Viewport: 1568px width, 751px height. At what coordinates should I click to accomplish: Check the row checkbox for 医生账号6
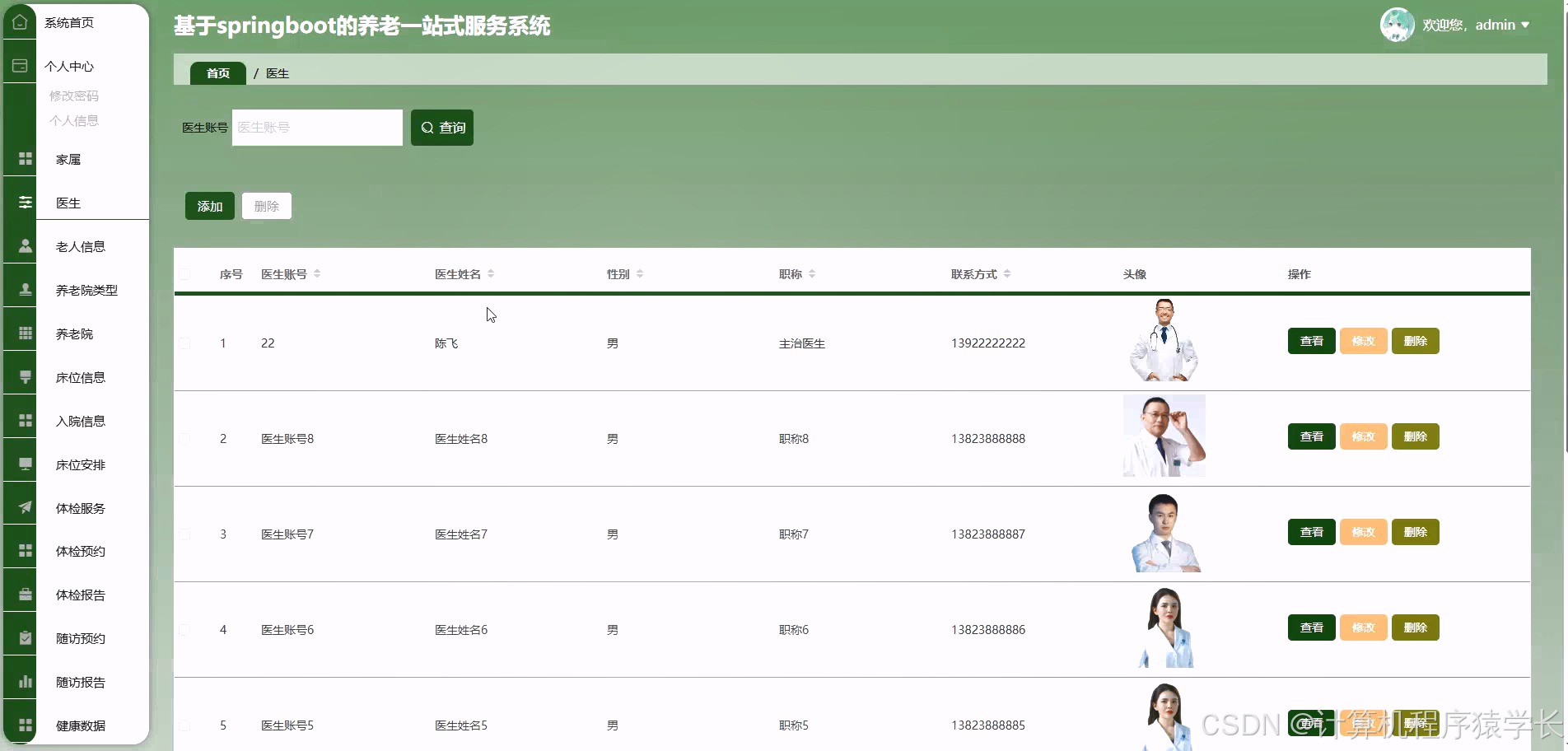click(x=184, y=630)
